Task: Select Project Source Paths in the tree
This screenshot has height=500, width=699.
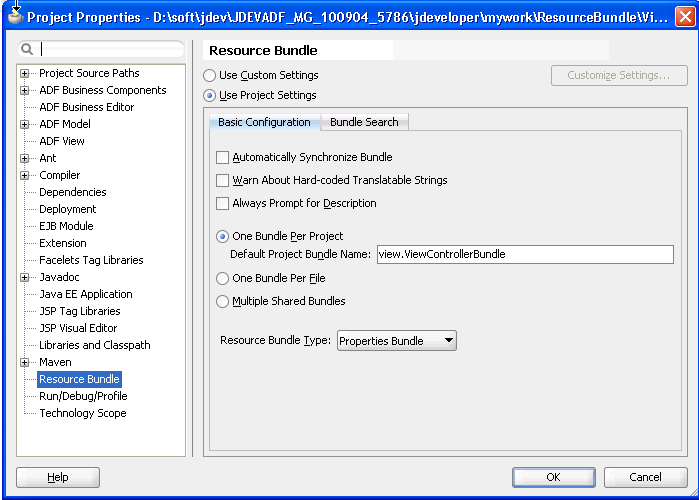Action: click(89, 73)
